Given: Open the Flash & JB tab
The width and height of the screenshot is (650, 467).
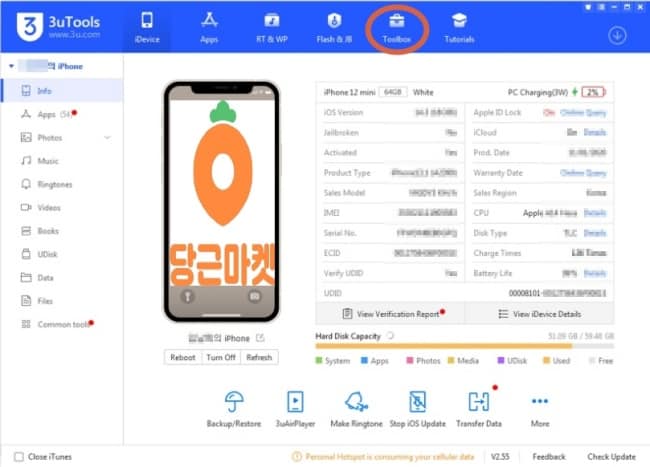Looking at the screenshot, I should click(x=334, y=28).
